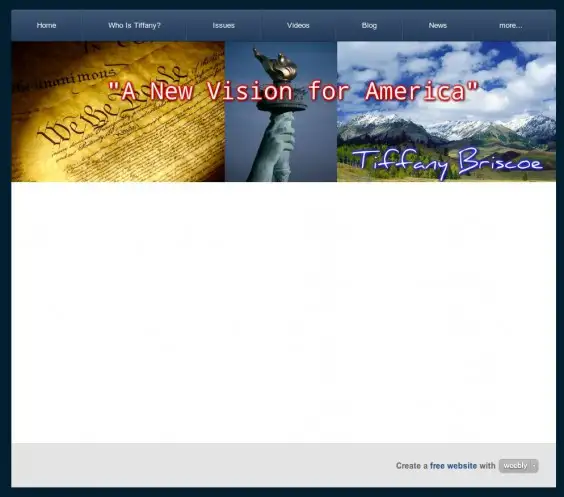Click the Weebly badge button
This screenshot has height=497, width=564.
click(x=518, y=466)
